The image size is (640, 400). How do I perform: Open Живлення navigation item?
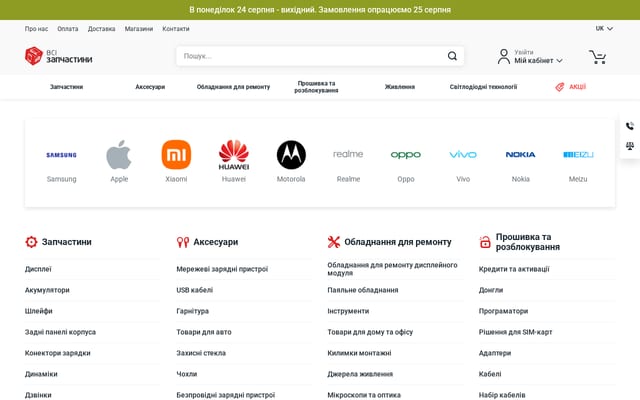400,87
